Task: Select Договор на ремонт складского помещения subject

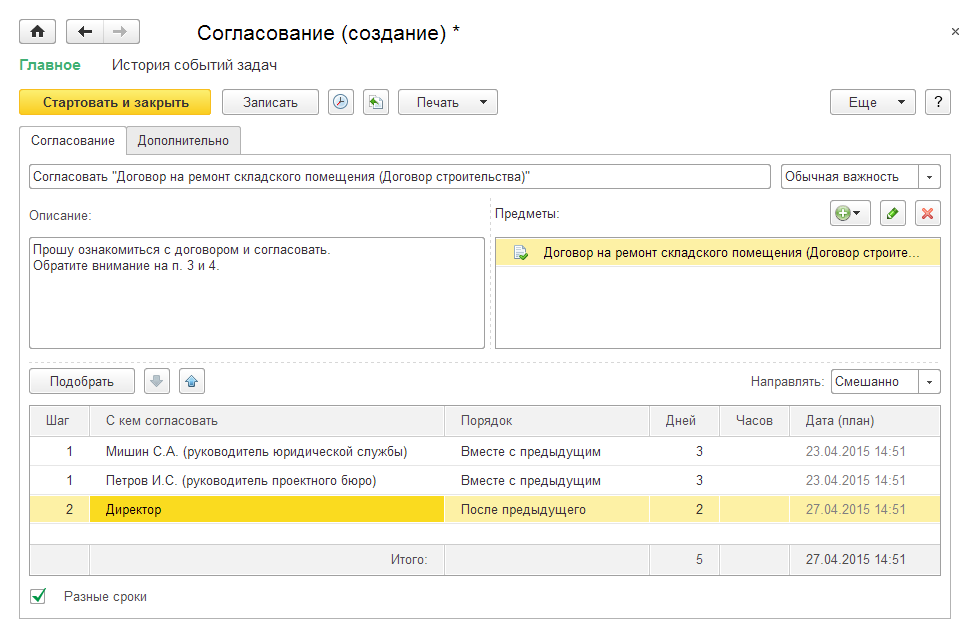Action: [718, 253]
